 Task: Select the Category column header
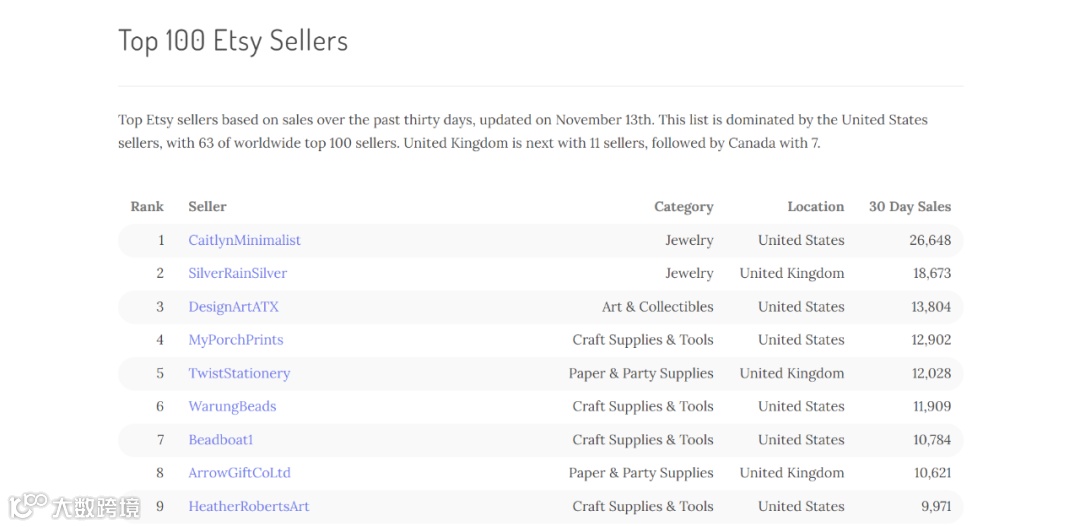684,207
